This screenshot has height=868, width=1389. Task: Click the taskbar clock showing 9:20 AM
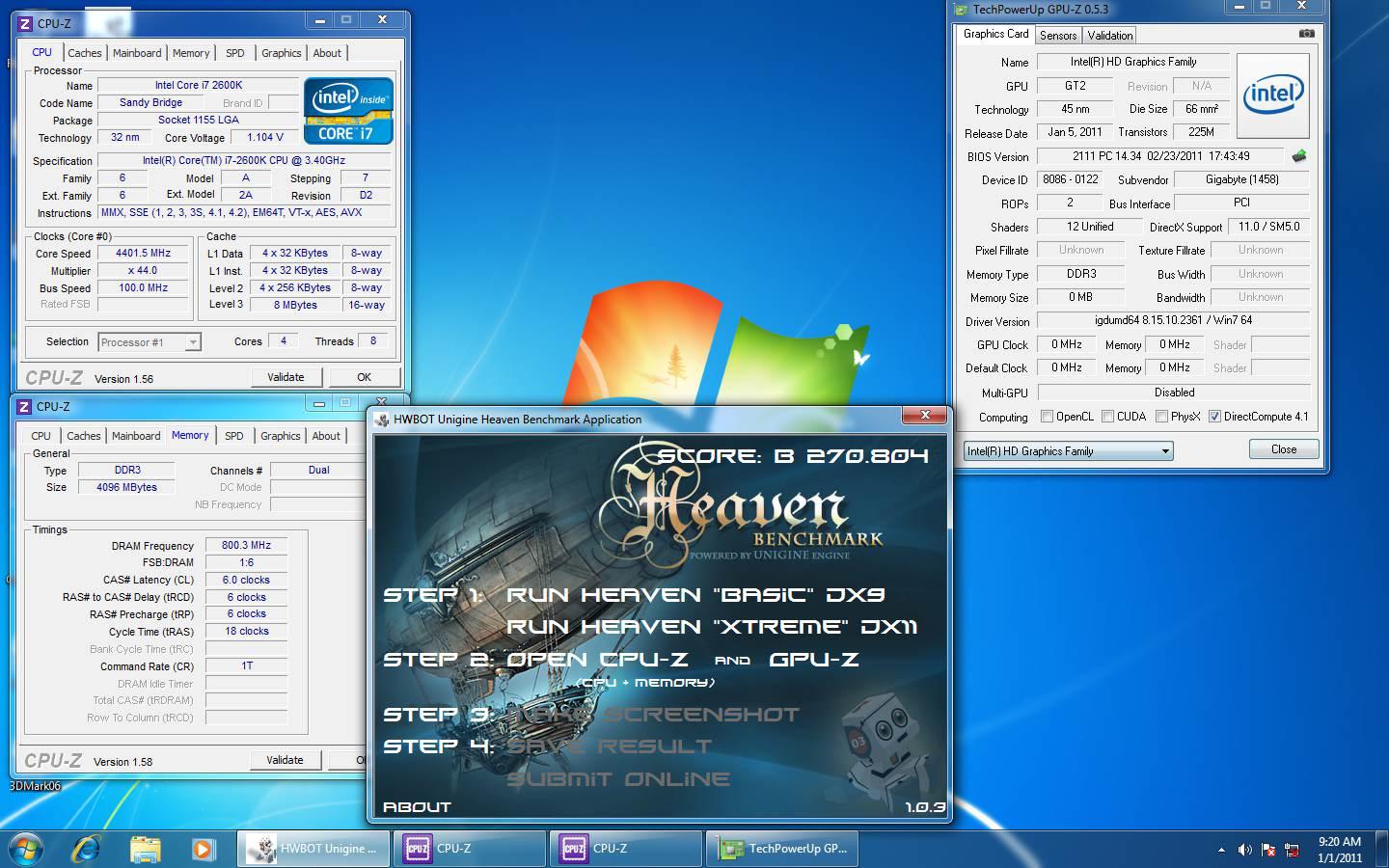tap(1340, 849)
